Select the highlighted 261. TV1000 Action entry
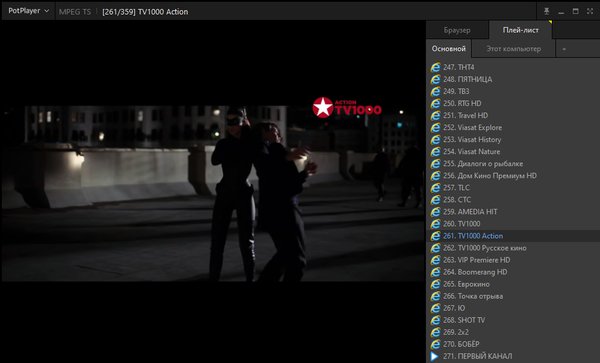The width and height of the screenshot is (600, 363). coord(513,236)
